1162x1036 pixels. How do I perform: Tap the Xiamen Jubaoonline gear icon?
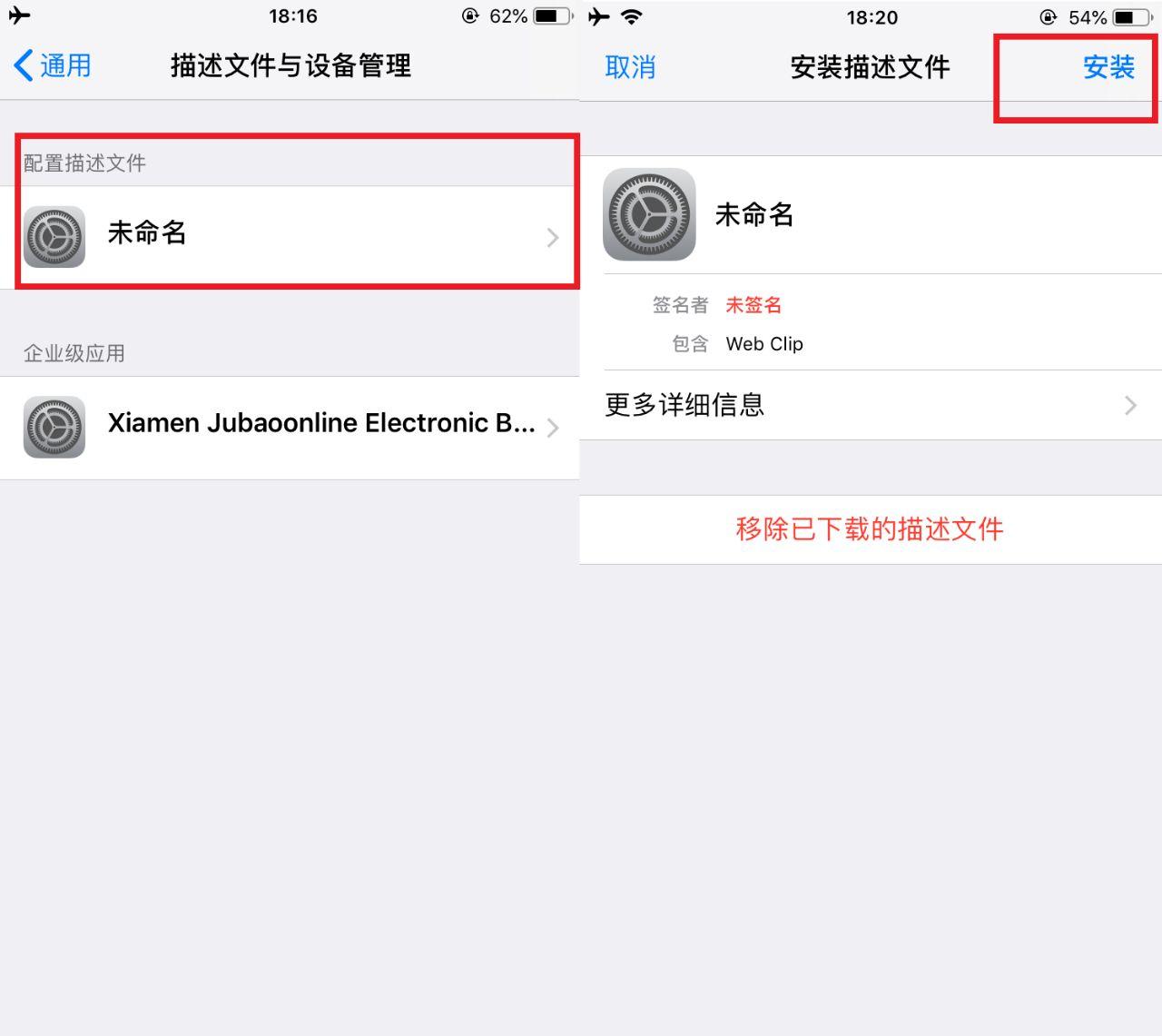pyautogui.click(x=54, y=427)
